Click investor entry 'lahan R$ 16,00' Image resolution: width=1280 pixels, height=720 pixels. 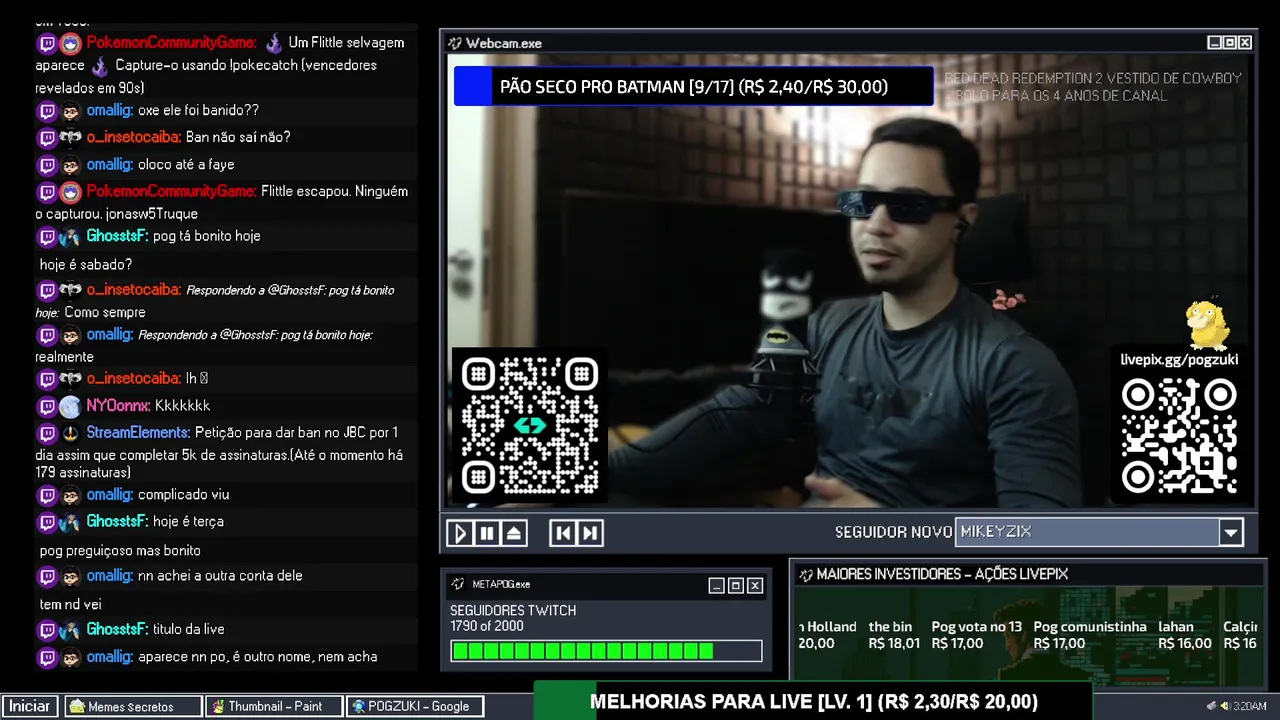(x=1185, y=635)
